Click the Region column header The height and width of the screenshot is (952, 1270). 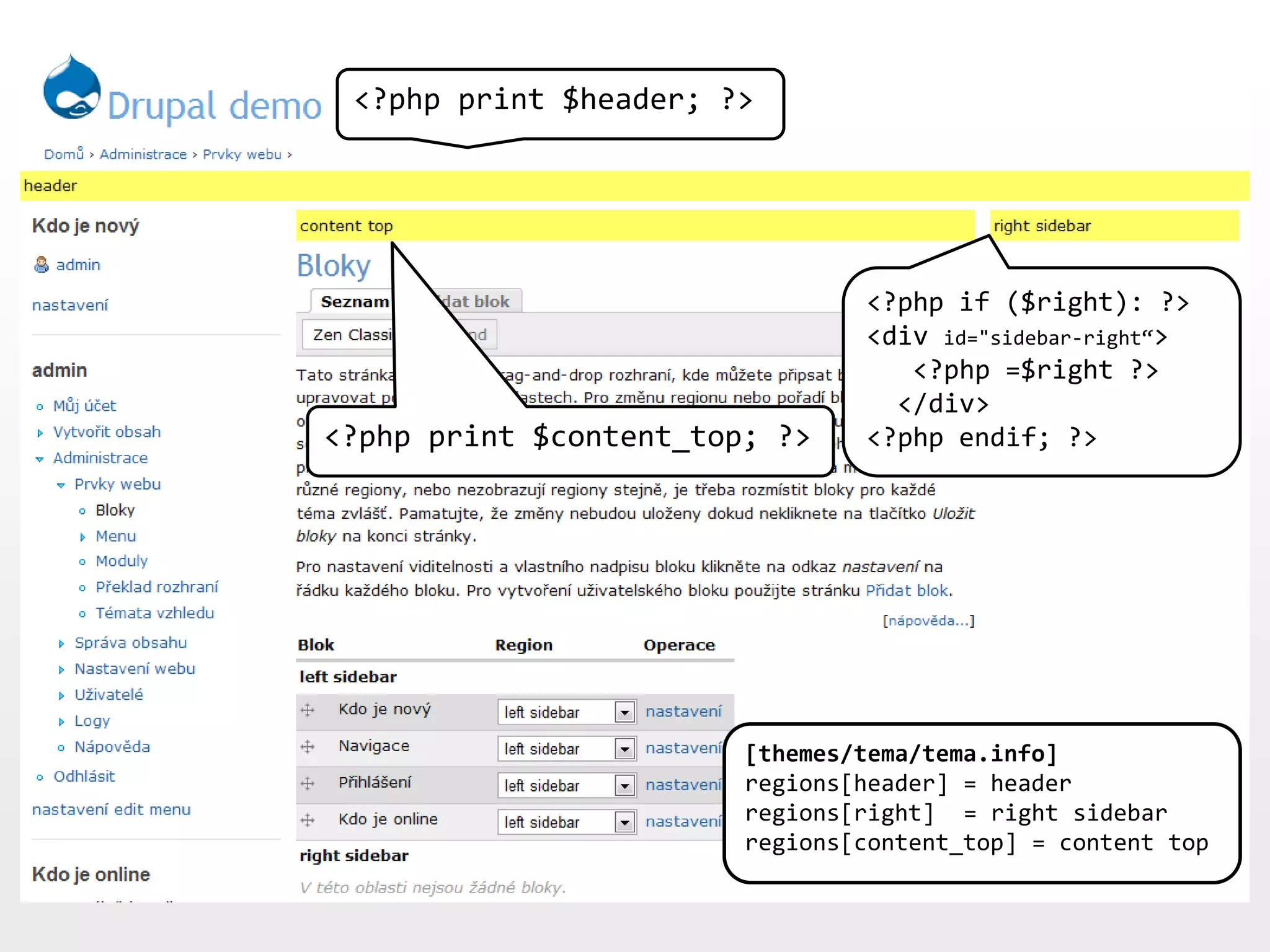point(524,645)
